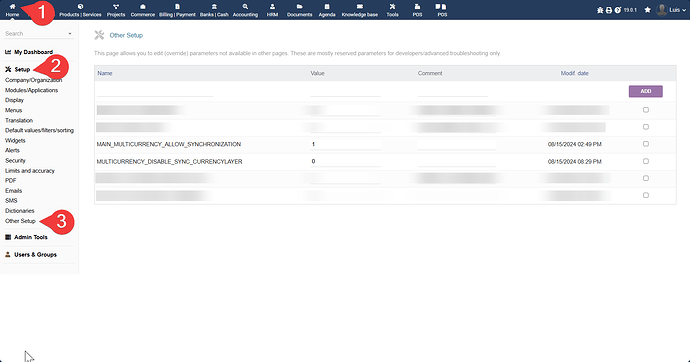Open the Dictionaries setup page
Screen dimensions: 690x362
click(x=19, y=211)
